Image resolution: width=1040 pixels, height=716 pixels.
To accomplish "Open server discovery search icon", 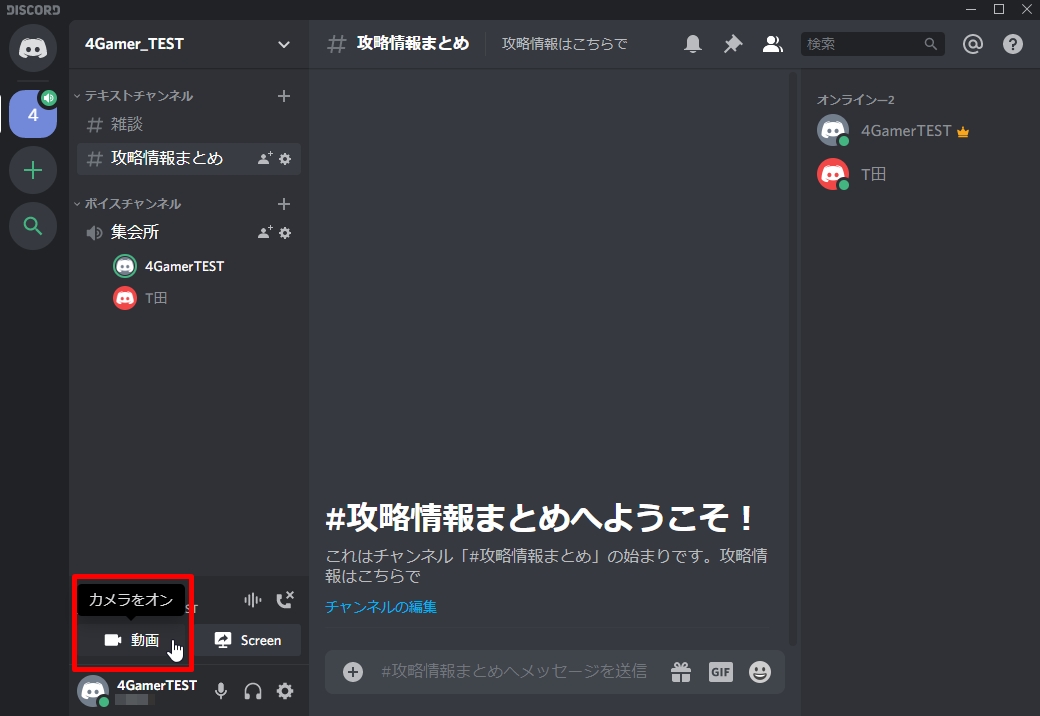I will tap(33, 226).
